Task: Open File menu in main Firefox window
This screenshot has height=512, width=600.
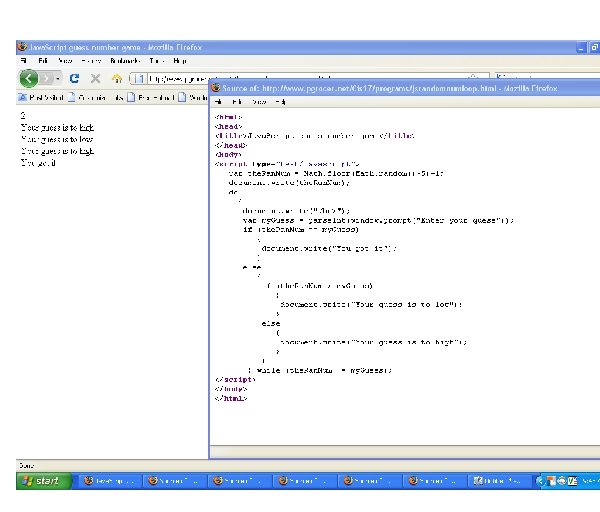Action: click(x=24, y=60)
